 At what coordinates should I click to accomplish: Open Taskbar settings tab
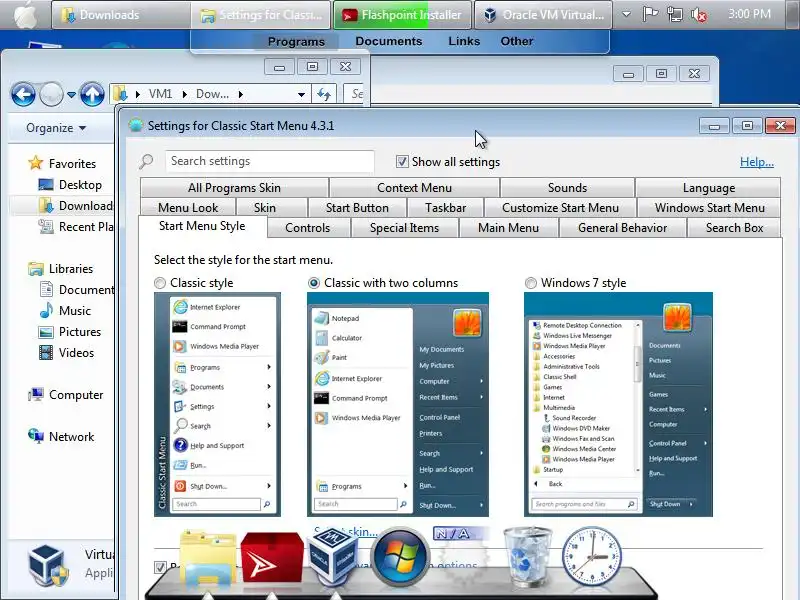[x=445, y=208]
